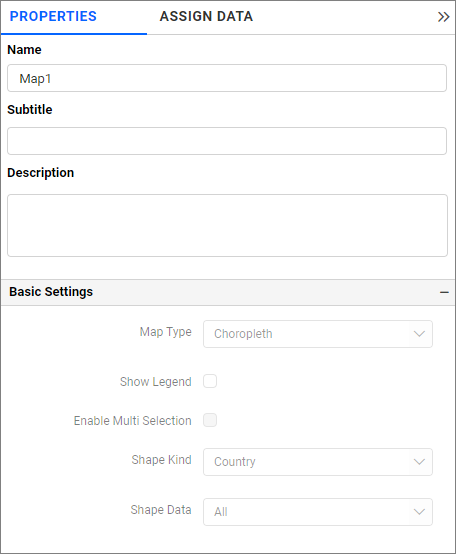Click the empty Subtitle input field
The image size is (456, 554).
(227, 141)
